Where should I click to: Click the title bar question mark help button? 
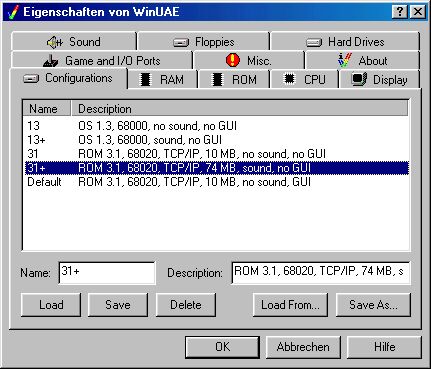(400, 12)
